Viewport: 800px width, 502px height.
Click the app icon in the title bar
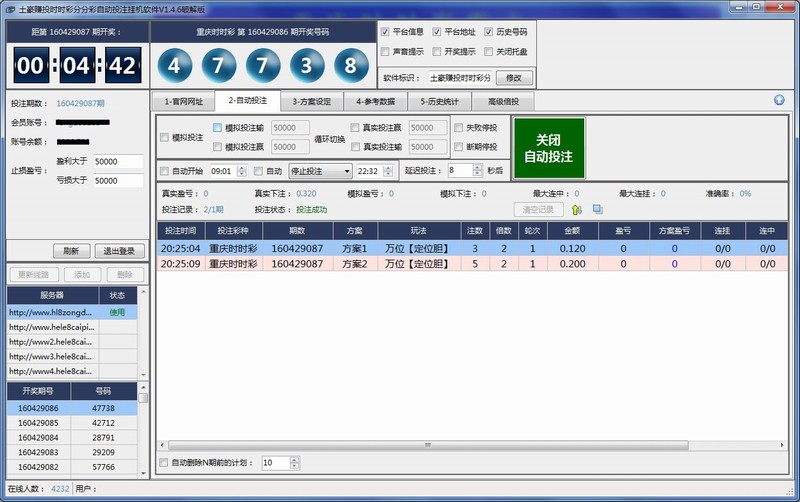pos(9,8)
